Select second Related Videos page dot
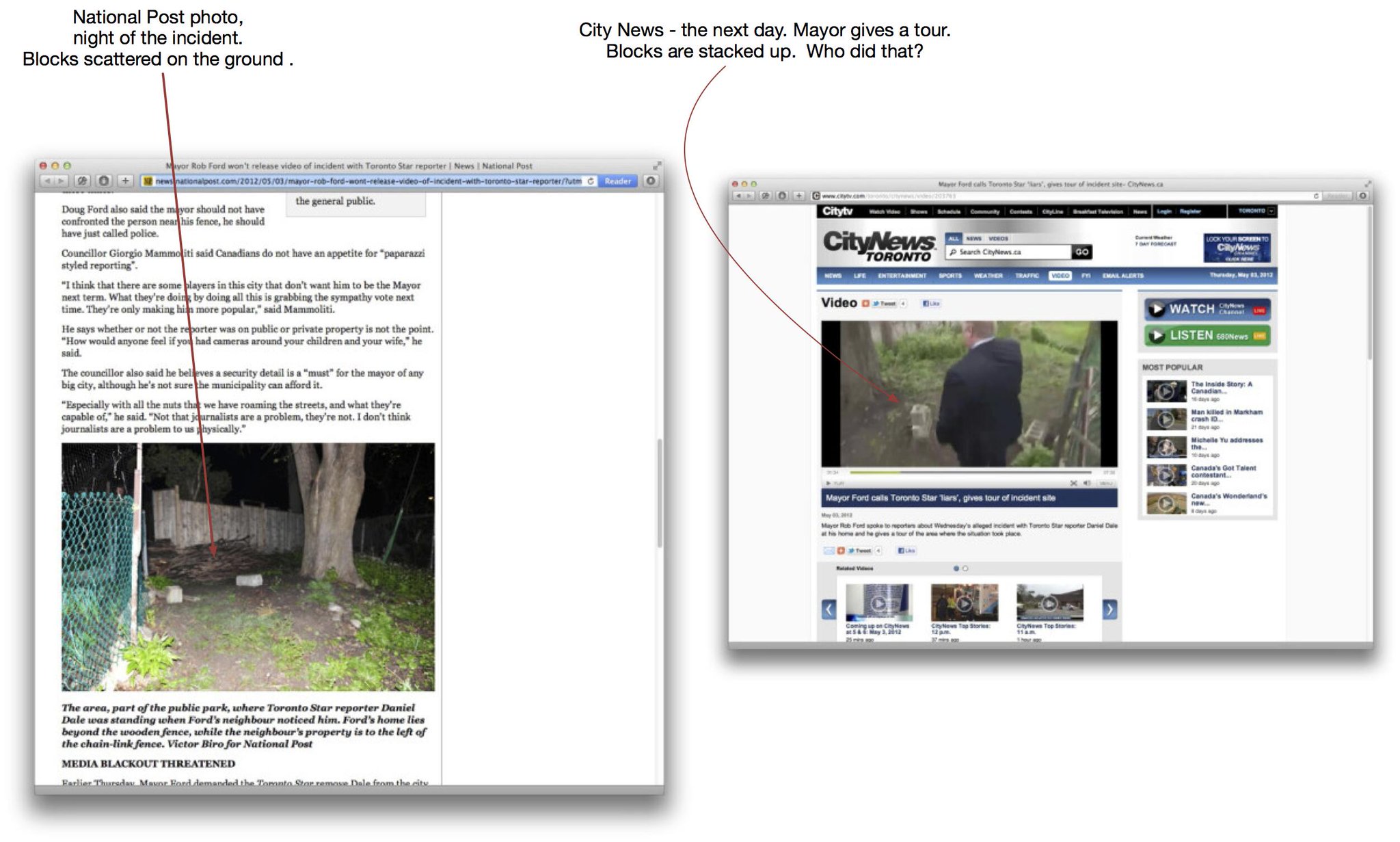 click(x=965, y=568)
